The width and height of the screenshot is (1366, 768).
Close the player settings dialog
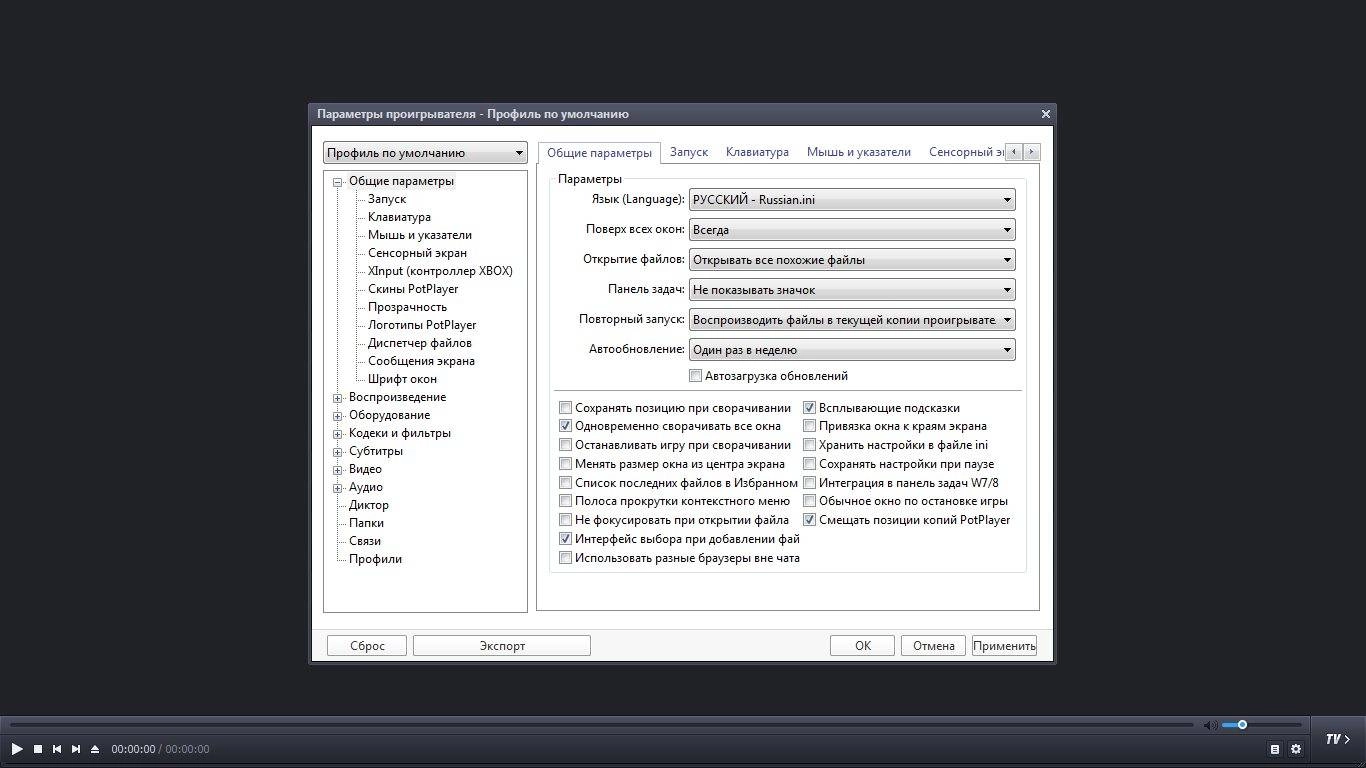pyautogui.click(x=1046, y=114)
